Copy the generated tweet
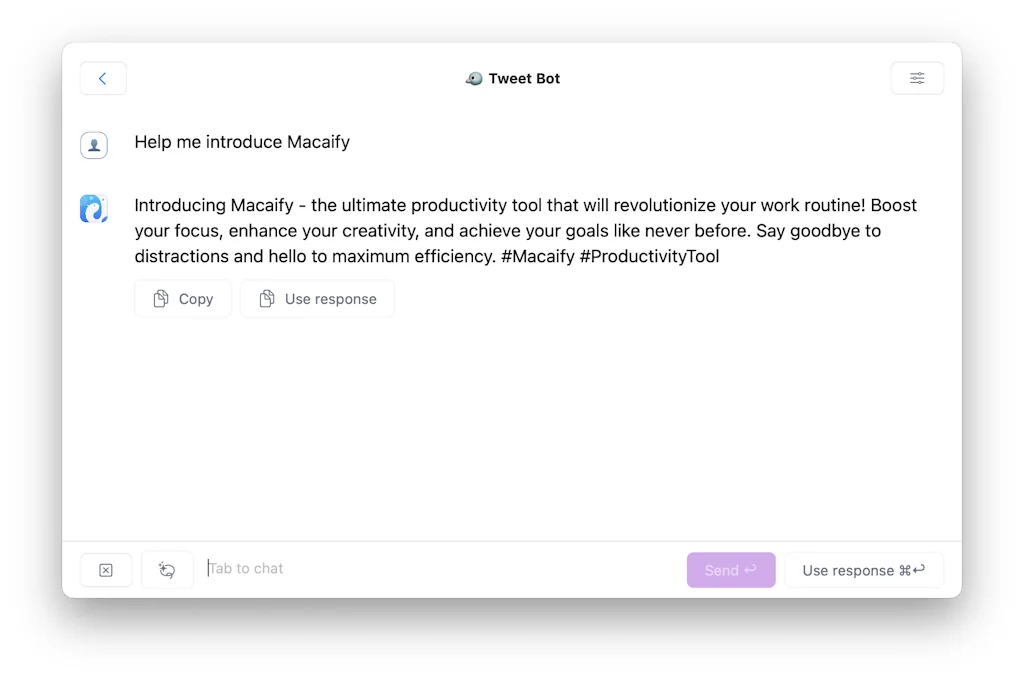The height and width of the screenshot is (680, 1024). click(x=183, y=298)
